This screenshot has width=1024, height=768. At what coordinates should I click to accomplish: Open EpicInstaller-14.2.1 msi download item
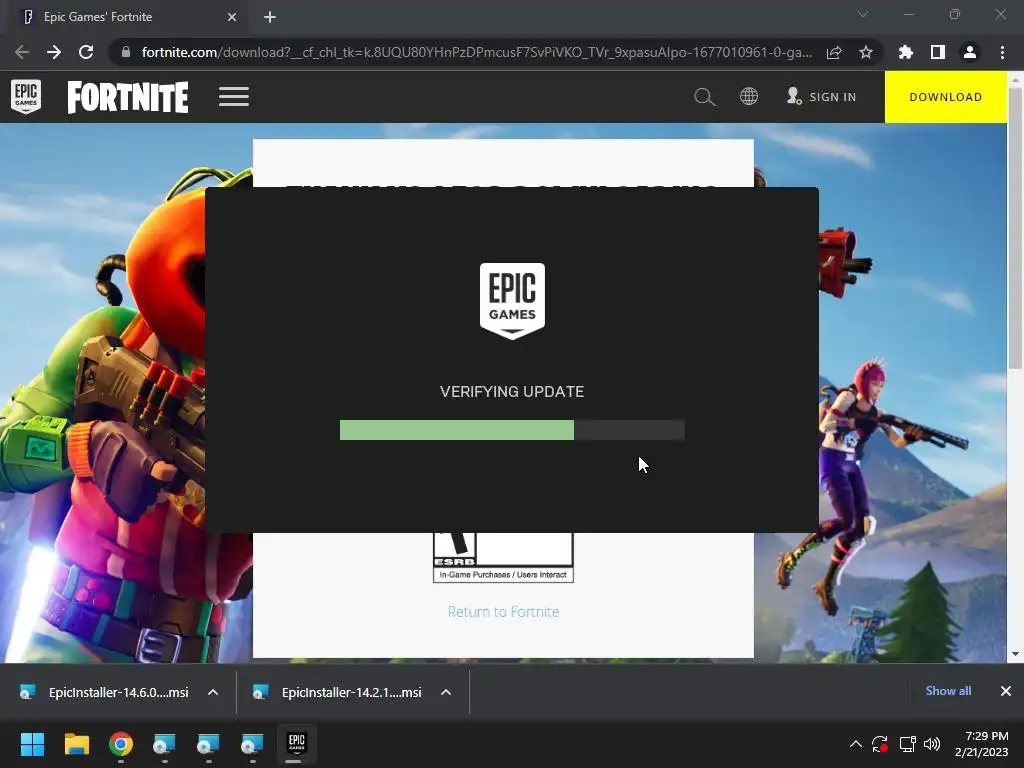(x=340, y=692)
